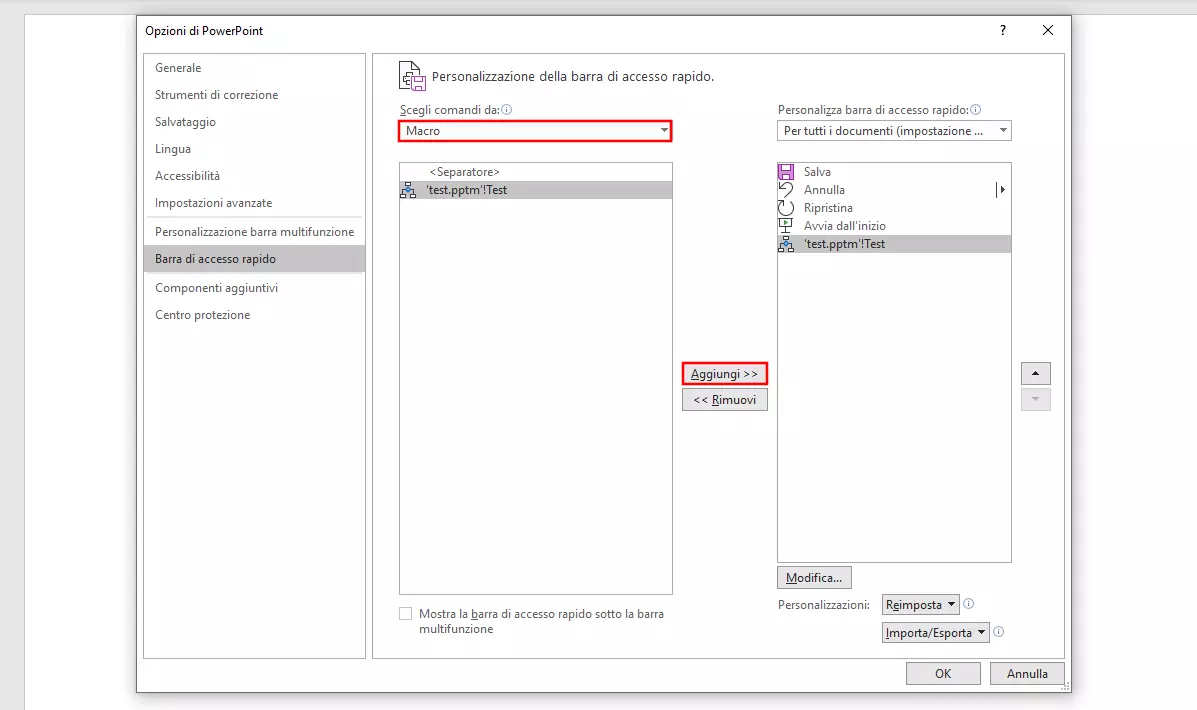Screen dimensions: 1197x710
Task: Confirm with the OK button
Action: [943, 673]
